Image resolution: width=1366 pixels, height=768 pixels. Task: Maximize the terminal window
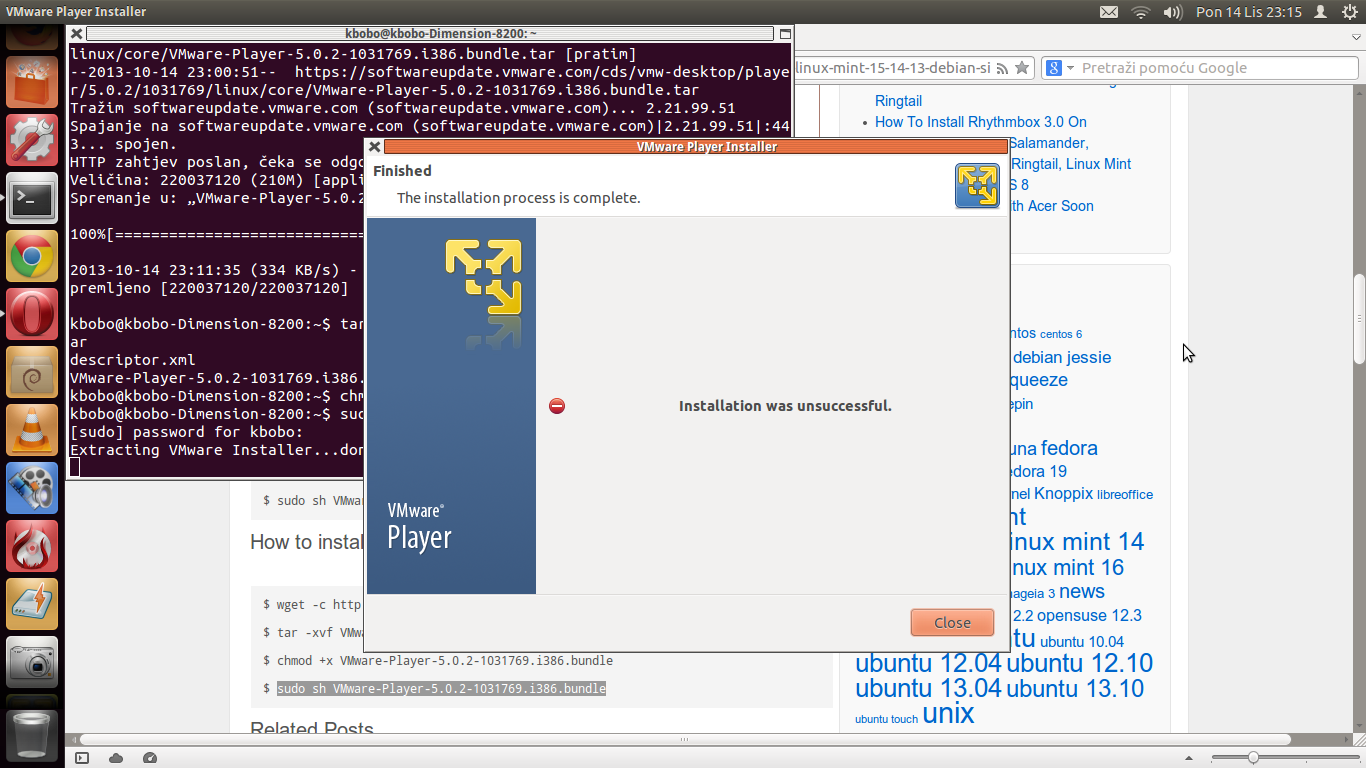(x=785, y=33)
